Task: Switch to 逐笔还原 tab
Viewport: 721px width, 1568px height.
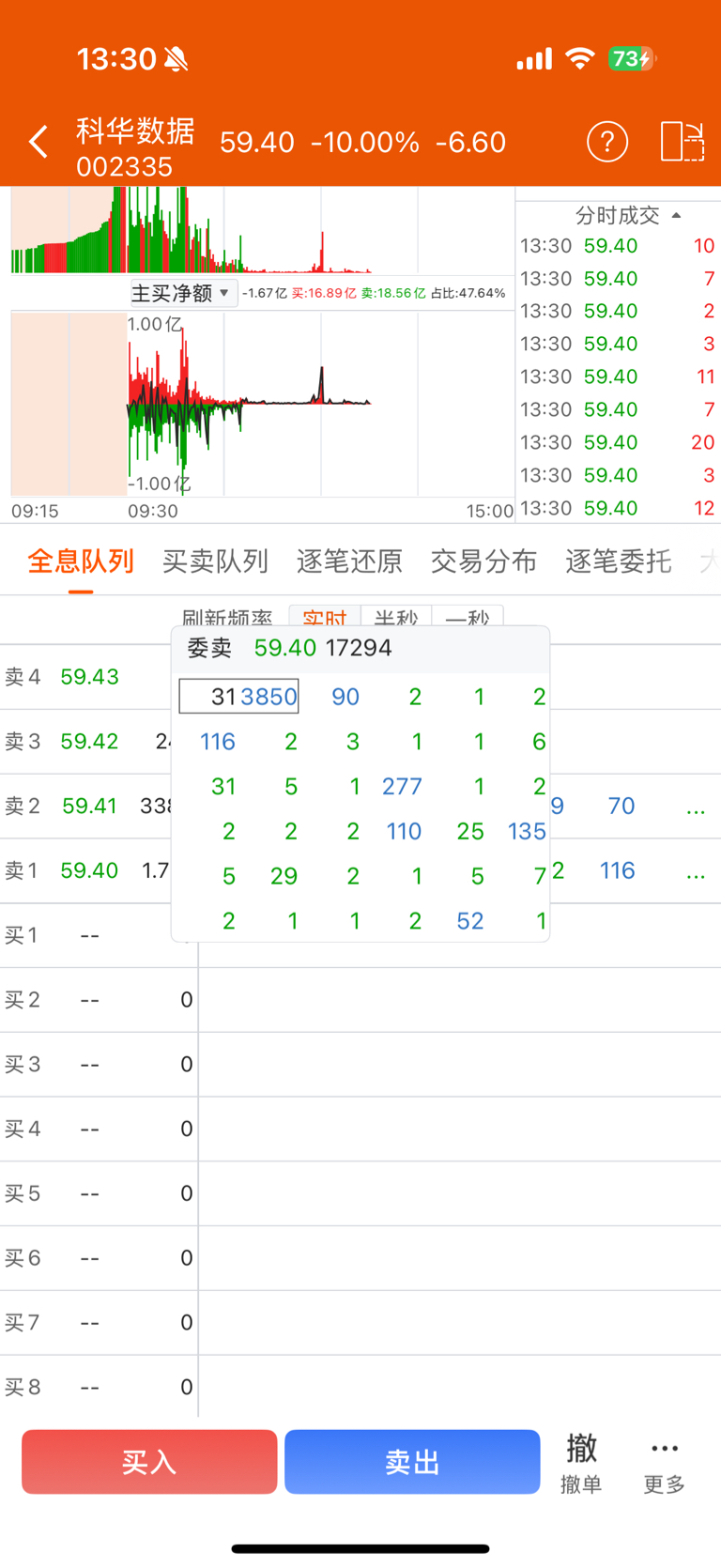Action: (x=349, y=561)
